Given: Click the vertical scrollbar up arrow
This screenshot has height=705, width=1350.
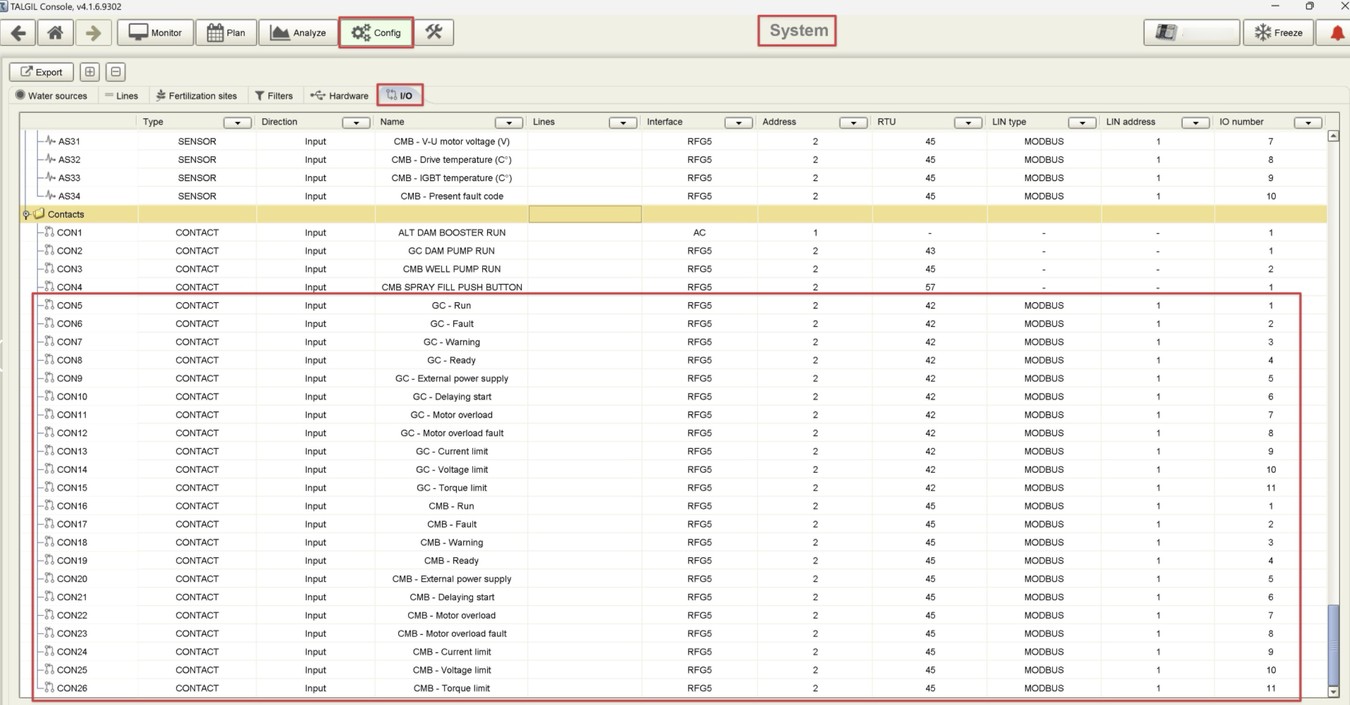Looking at the screenshot, I should (x=1333, y=136).
